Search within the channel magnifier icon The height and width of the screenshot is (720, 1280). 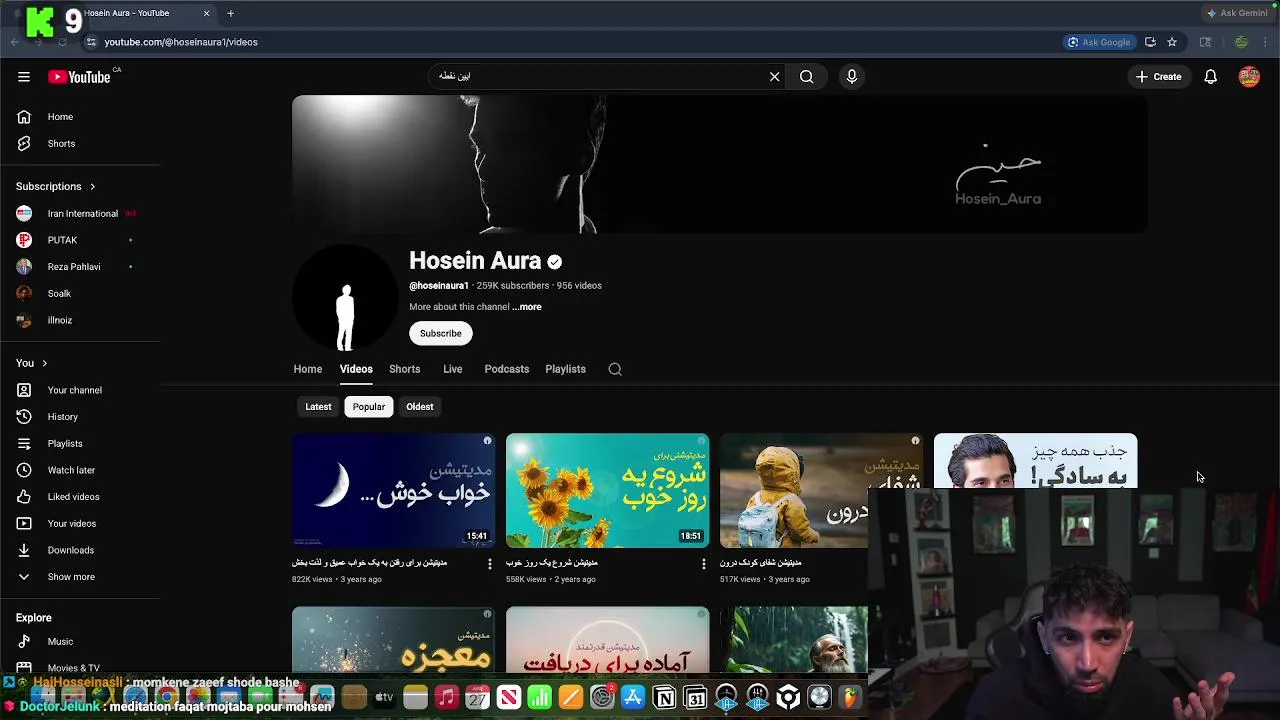point(615,369)
